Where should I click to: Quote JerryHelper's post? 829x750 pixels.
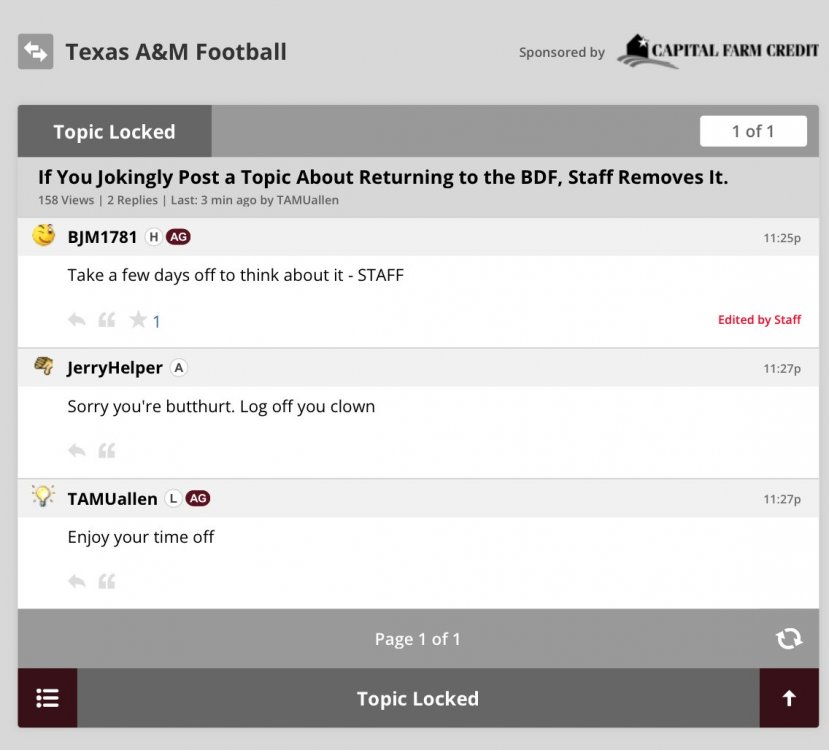pos(107,451)
